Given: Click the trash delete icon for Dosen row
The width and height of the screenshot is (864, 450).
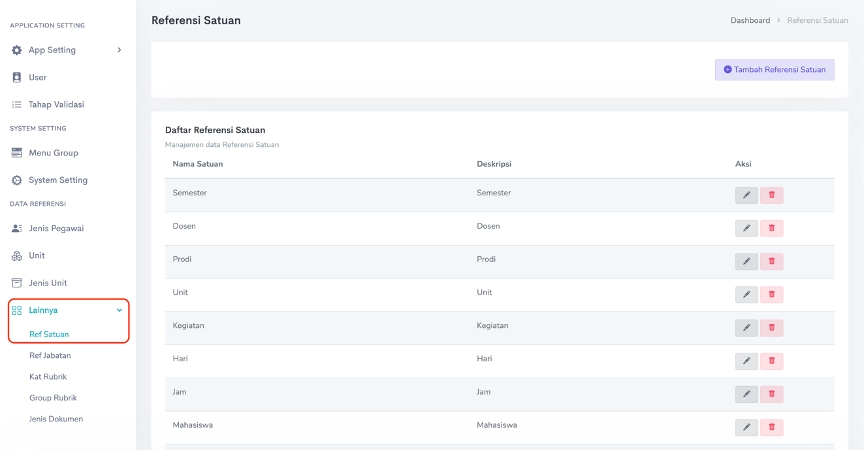Looking at the screenshot, I should [771, 228].
